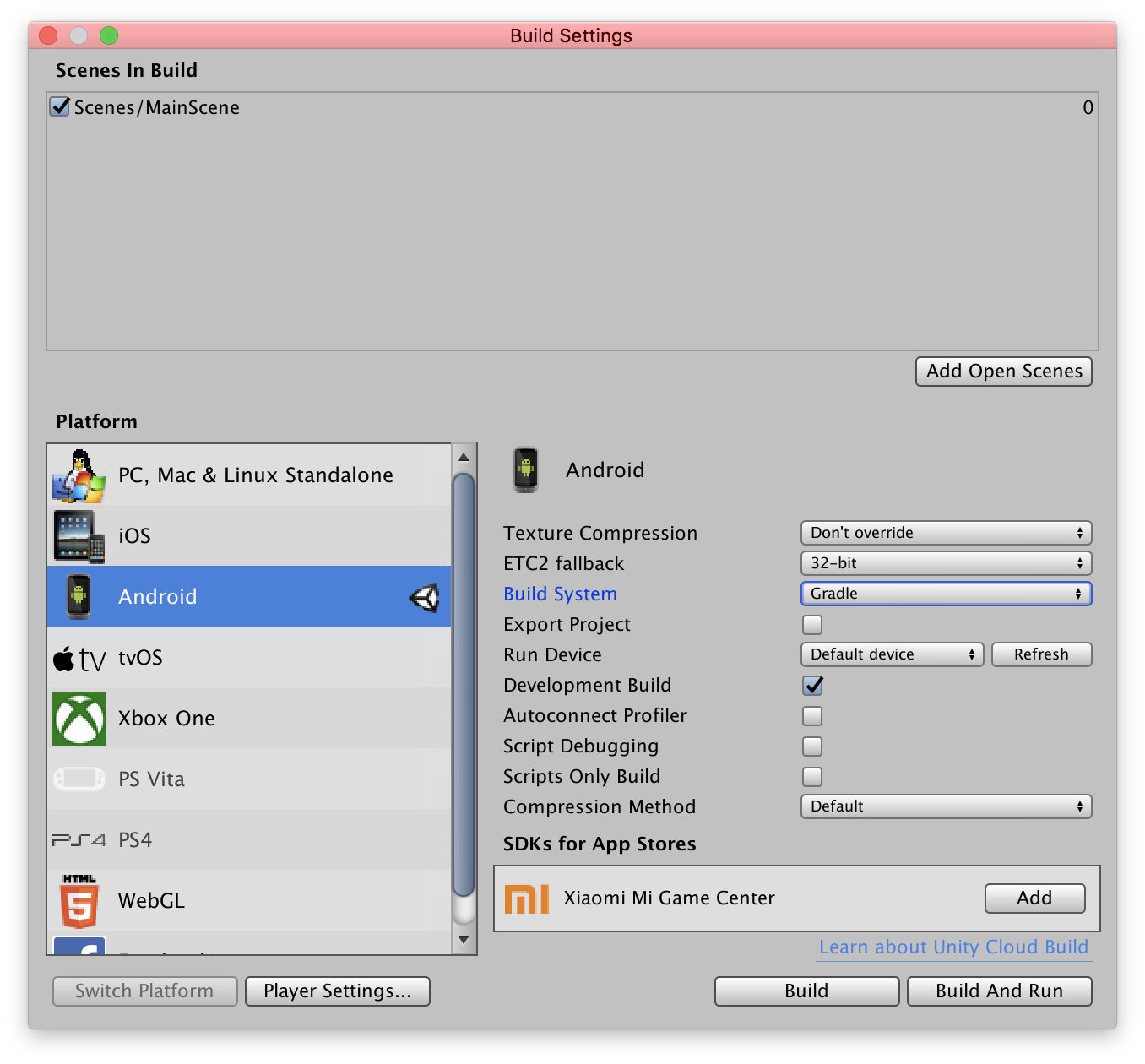Click the WebGL HTML5 icon
Viewport: 1145px width, 1064px height.
click(x=79, y=901)
